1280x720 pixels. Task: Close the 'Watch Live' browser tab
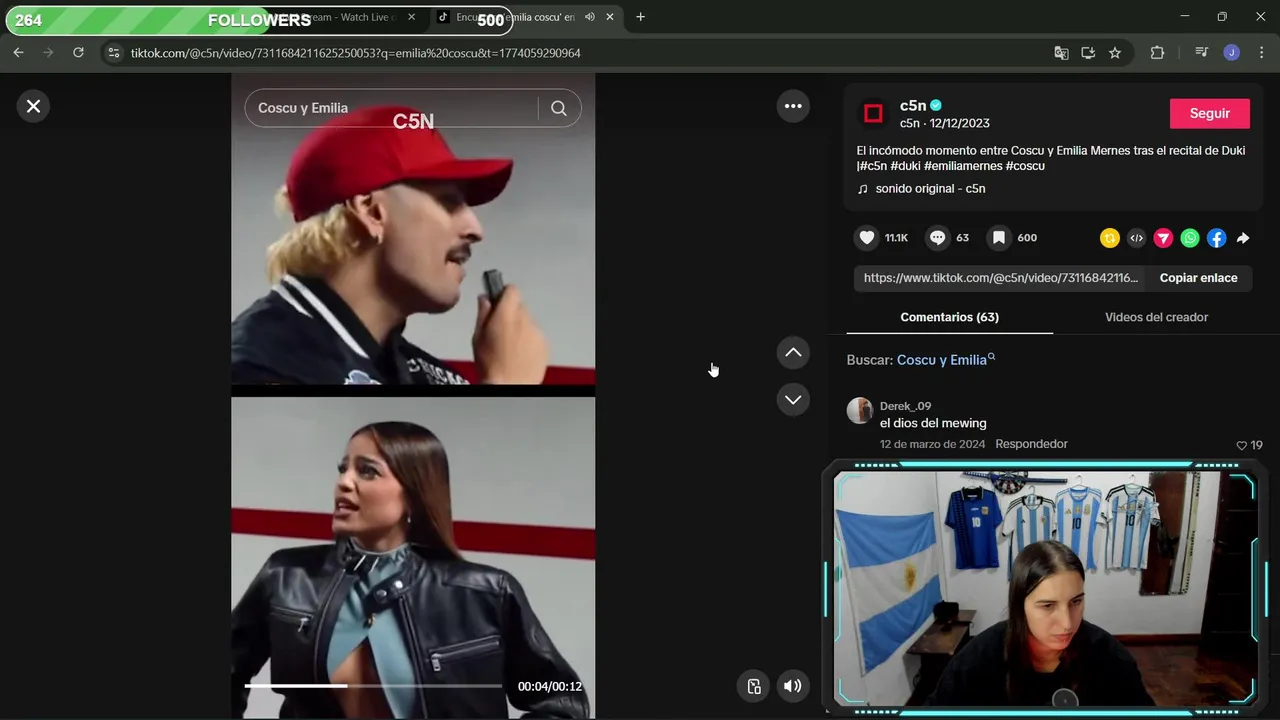(411, 17)
